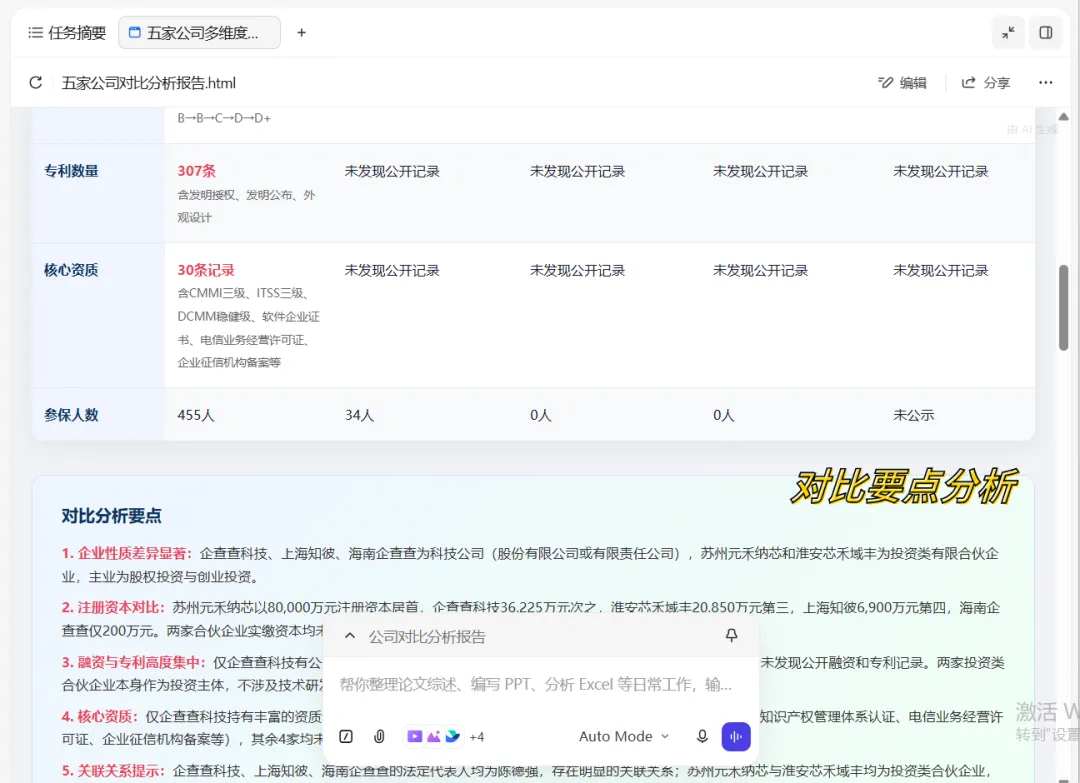Click the 分享 button
This screenshot has width=1080, height=783.
pyautogui.click(x=986, y=83)
